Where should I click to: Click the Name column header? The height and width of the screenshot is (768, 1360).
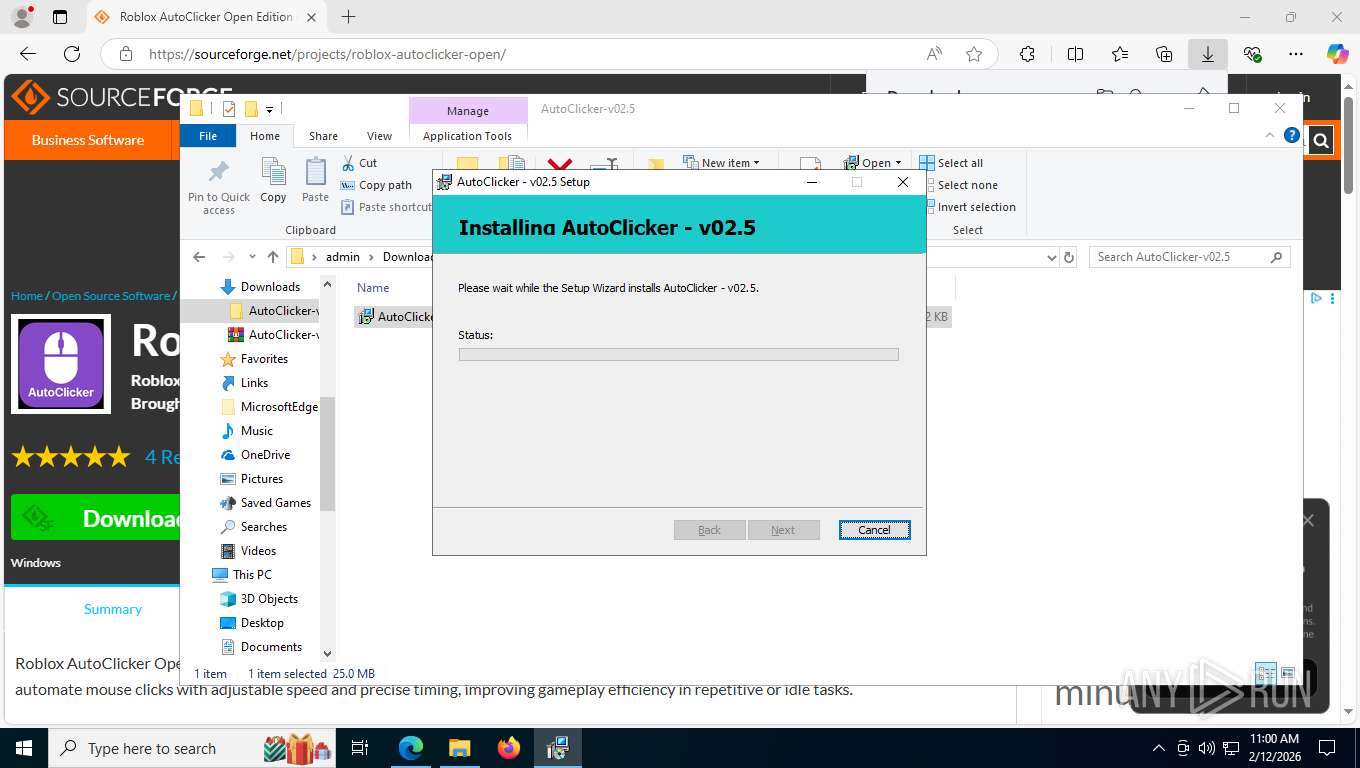point(373,288)
